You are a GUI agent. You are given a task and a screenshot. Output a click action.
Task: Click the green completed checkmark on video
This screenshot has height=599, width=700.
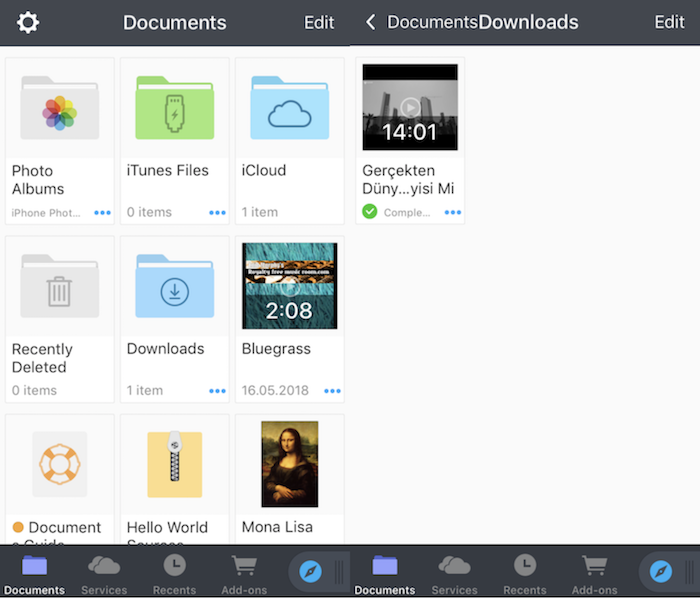(x=370, y=212)
